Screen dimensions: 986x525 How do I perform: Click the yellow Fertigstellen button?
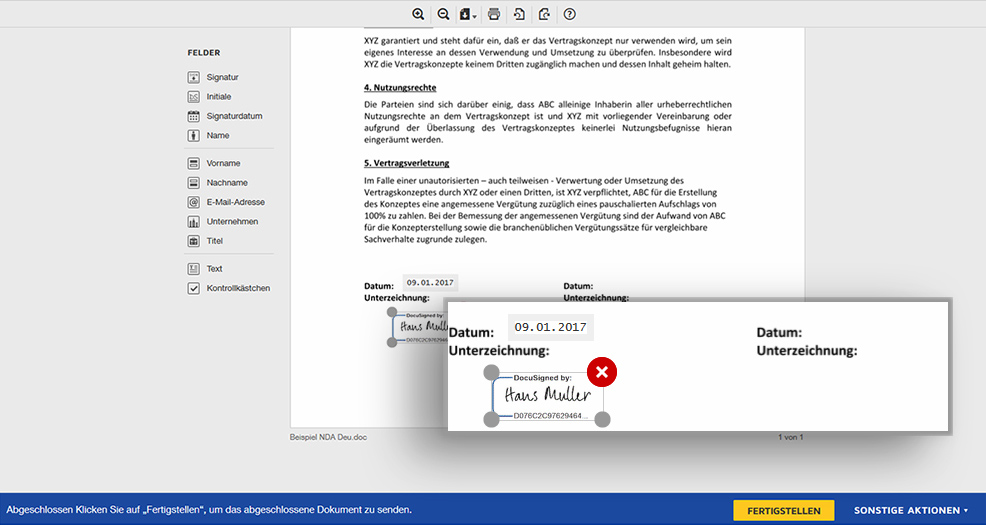tap(783, 510)
